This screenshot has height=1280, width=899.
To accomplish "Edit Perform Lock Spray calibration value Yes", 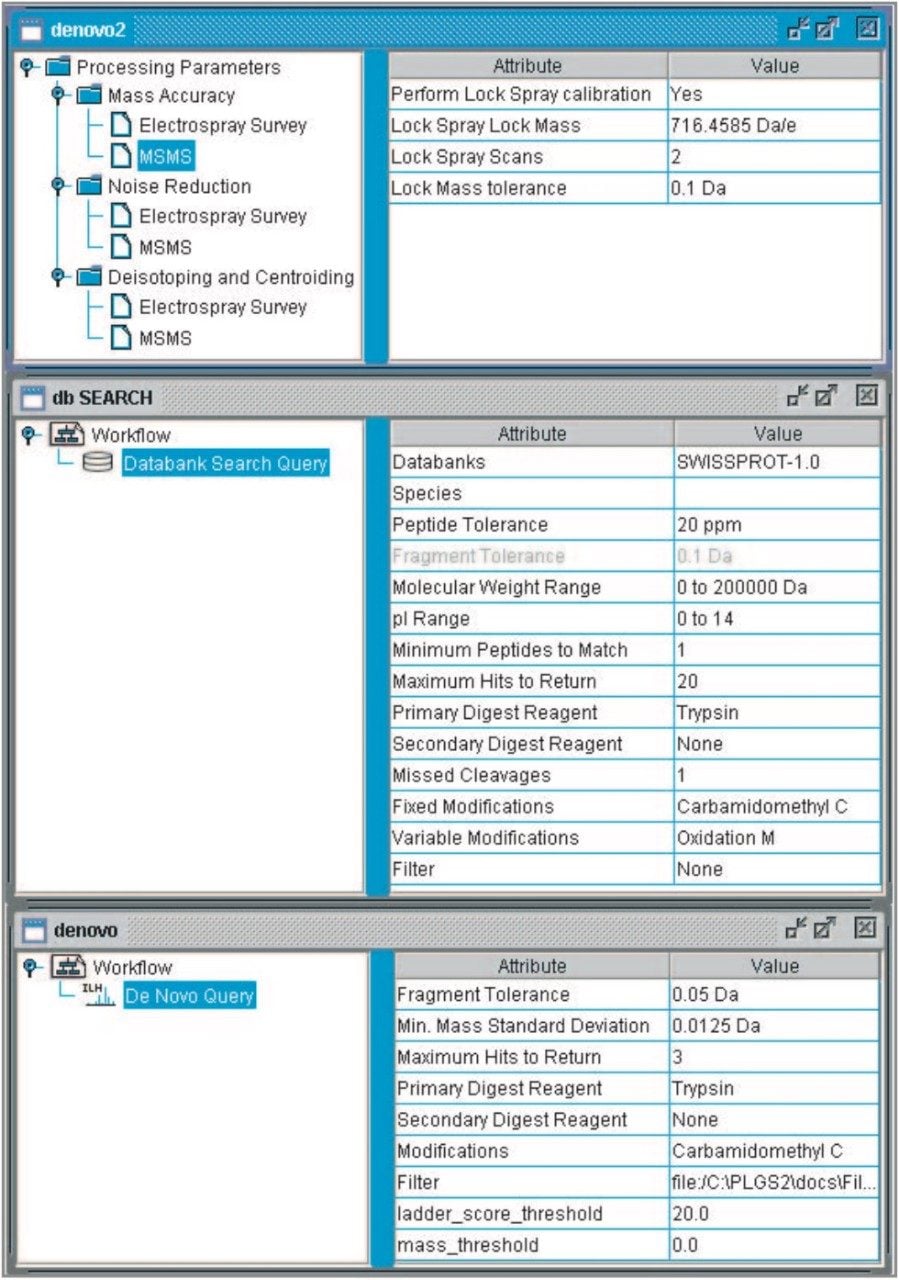I will (775, 94).
